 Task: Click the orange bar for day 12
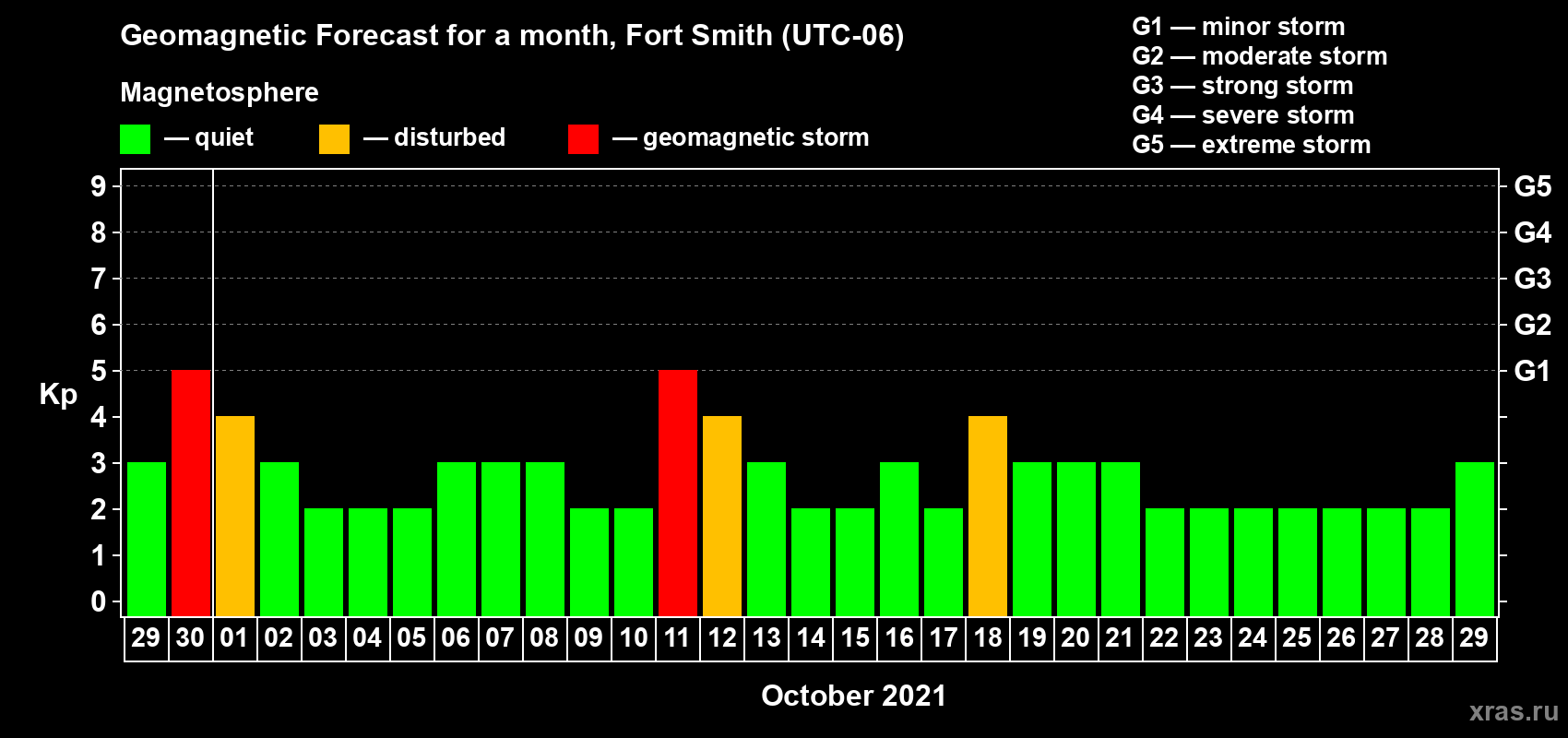pyautogui.click(x=722, y=517)
